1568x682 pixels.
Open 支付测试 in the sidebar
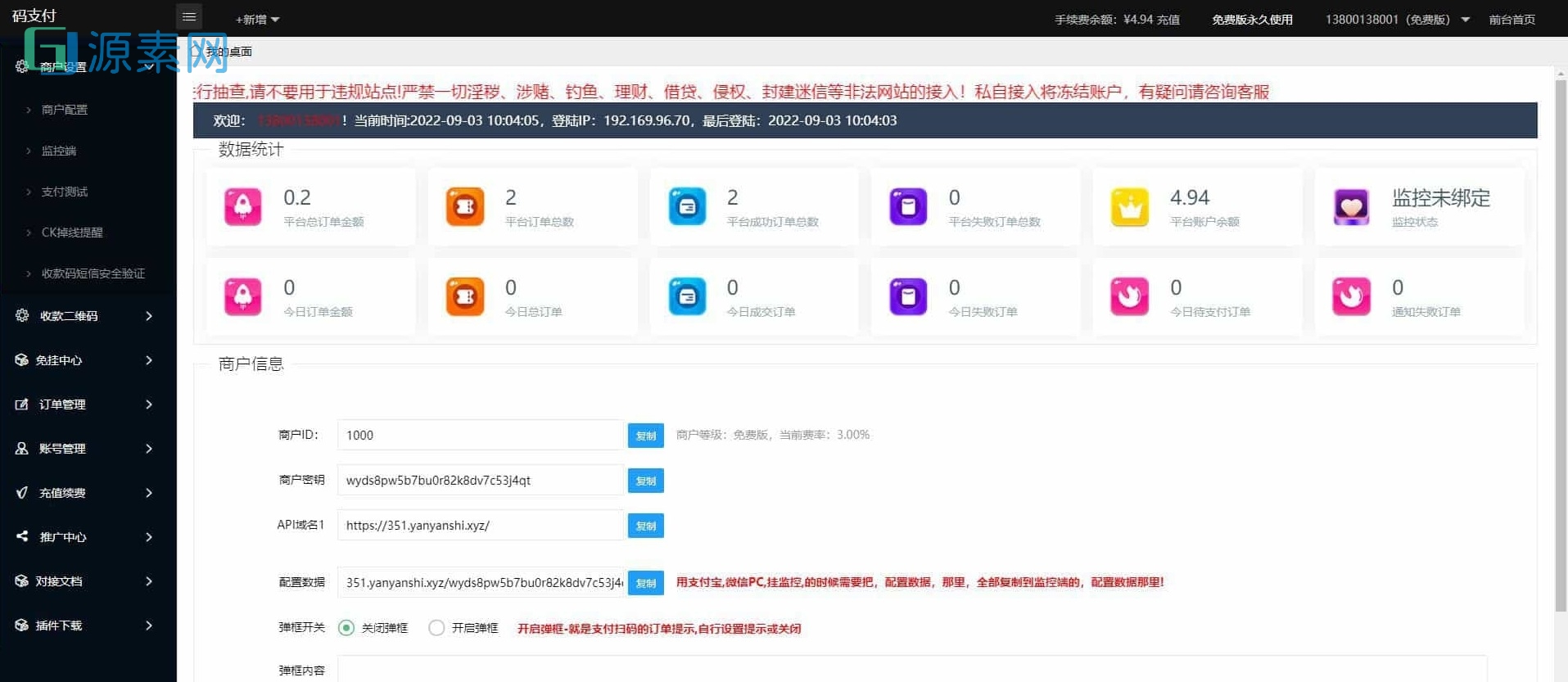click(65, 192)
